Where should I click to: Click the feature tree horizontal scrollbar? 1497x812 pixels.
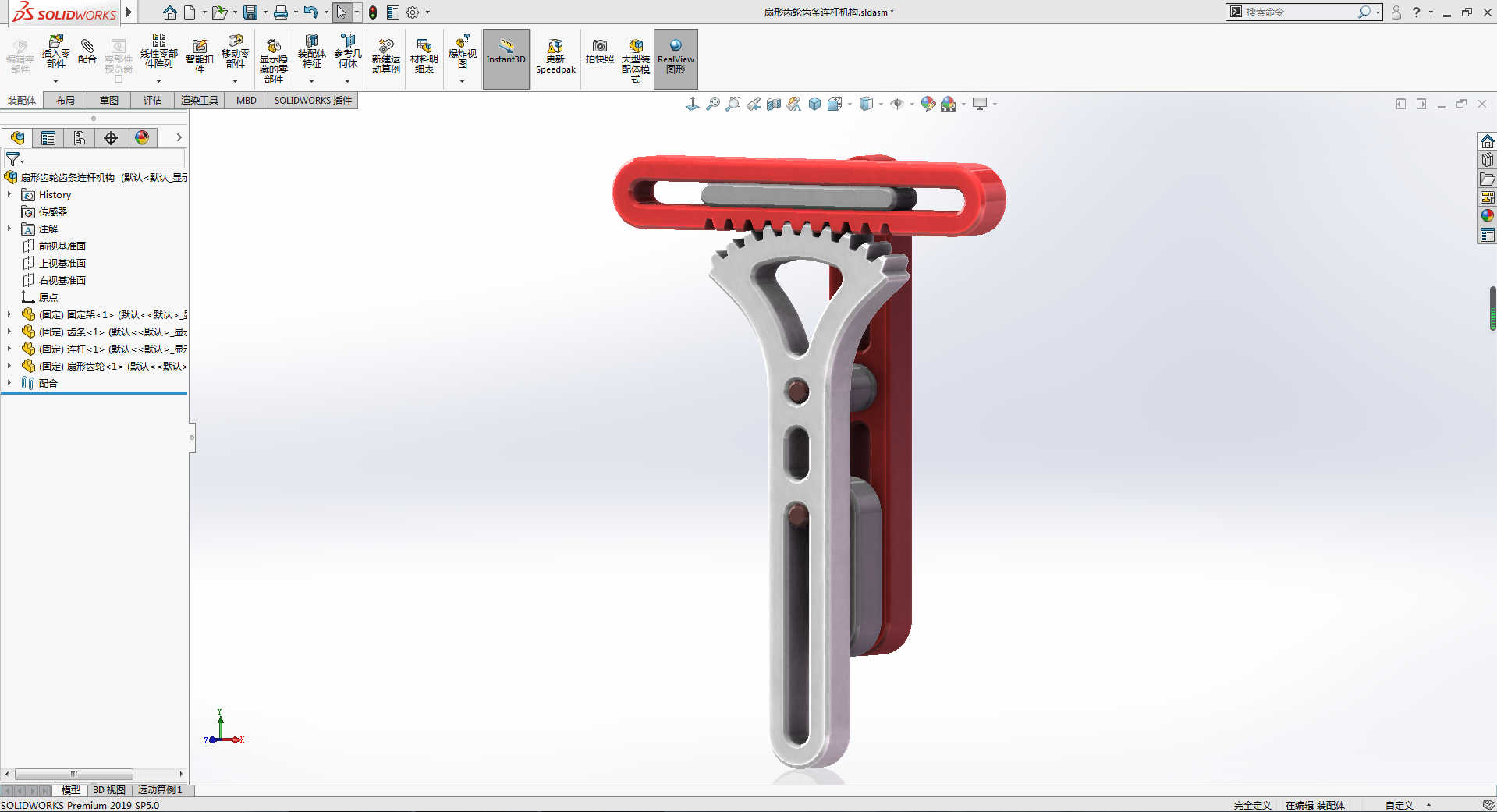tap(74, 774)
